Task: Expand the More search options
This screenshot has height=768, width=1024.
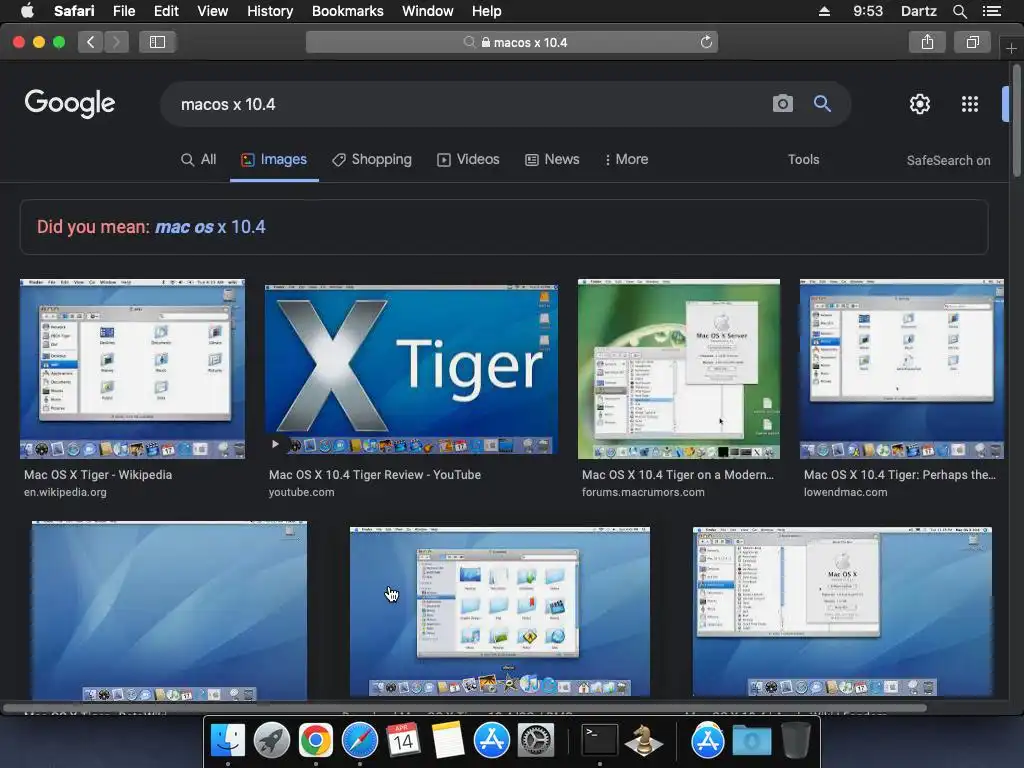Action: [x=627, y=159]
